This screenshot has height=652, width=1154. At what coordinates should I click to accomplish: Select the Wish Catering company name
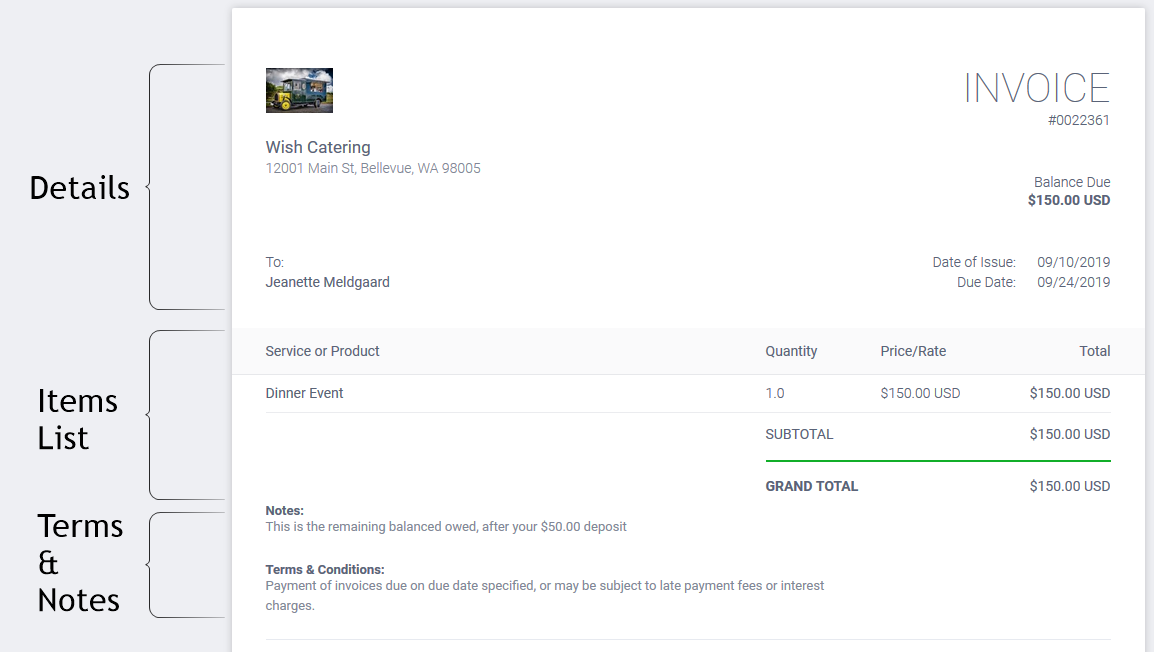318,147
